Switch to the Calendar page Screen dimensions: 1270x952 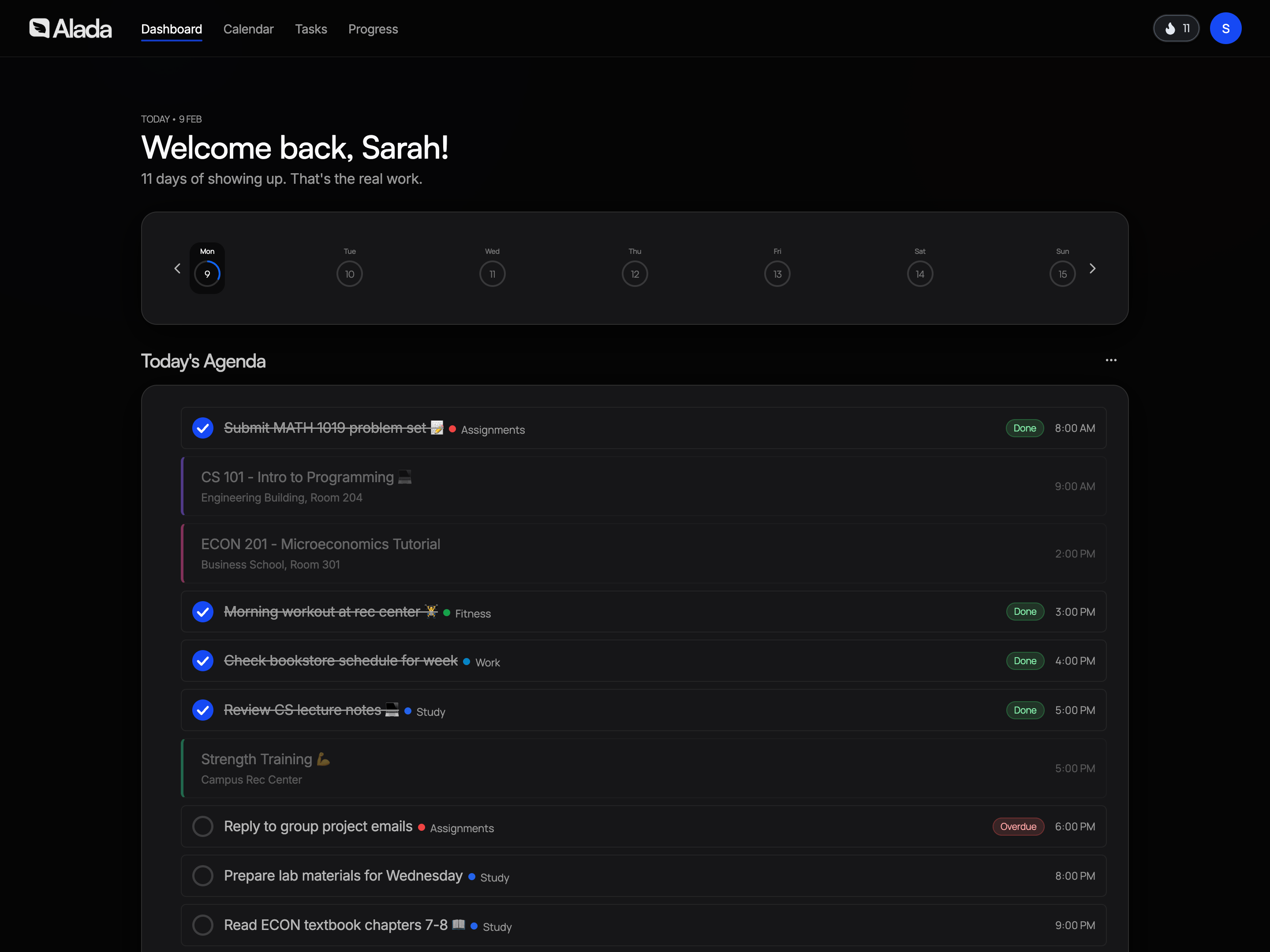(248, 29)
